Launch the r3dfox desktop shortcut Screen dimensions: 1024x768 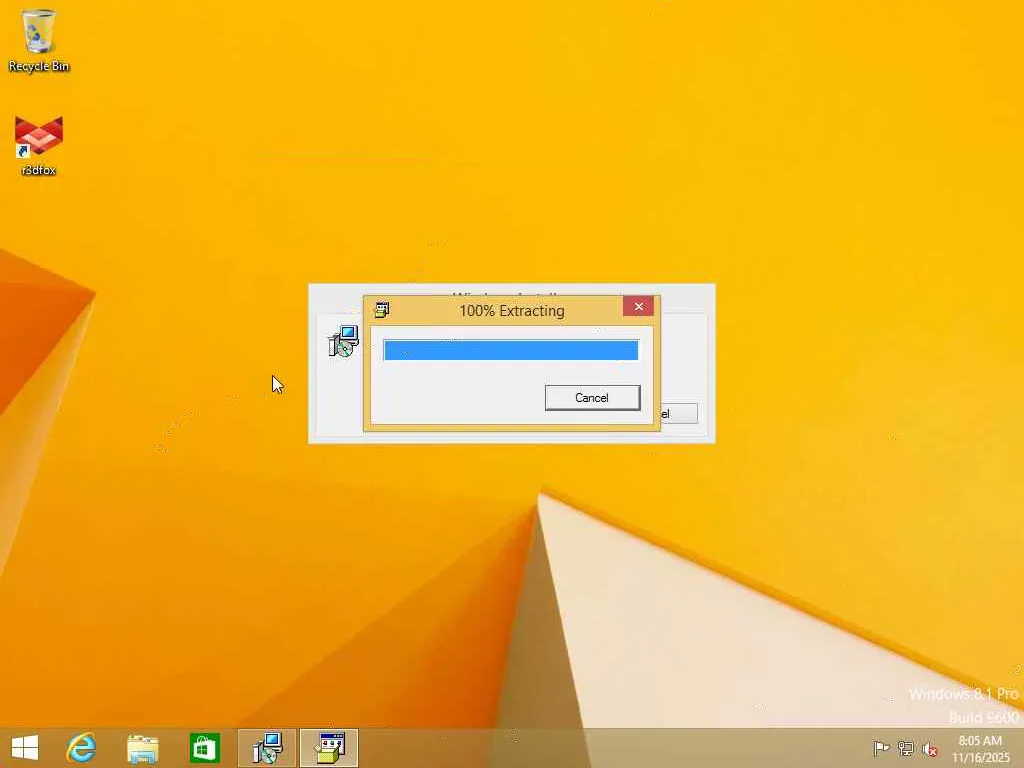(39, 145)
